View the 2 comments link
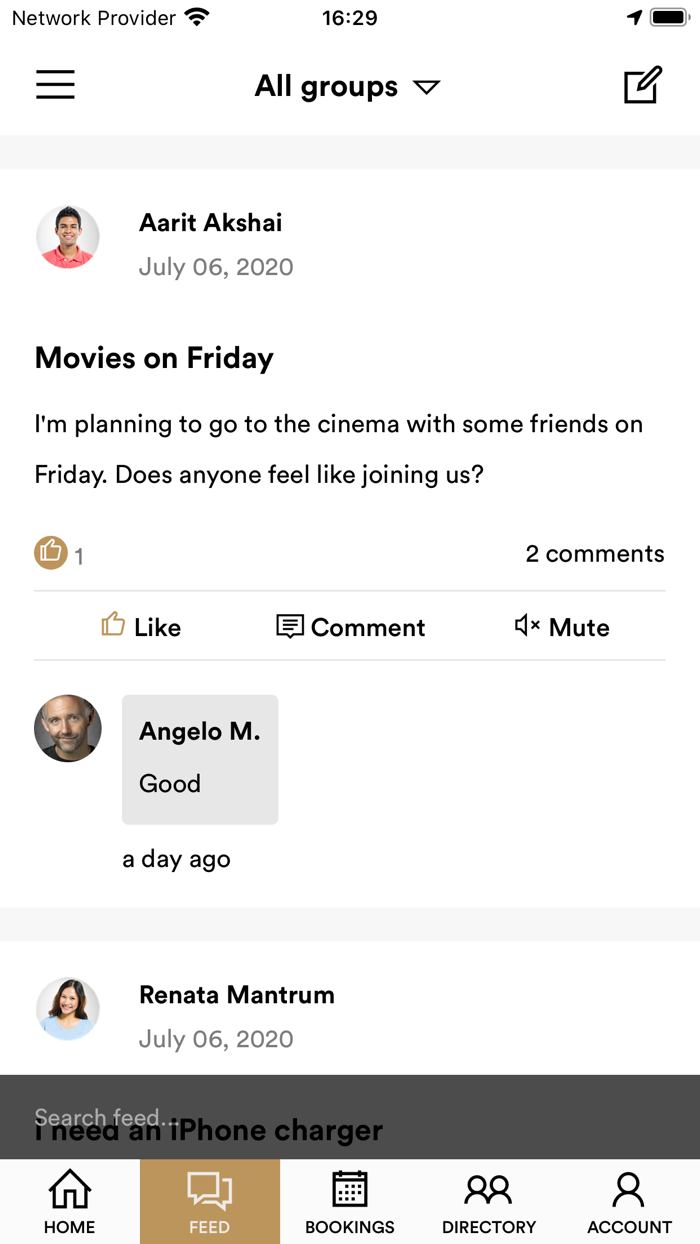 (594, 554)
